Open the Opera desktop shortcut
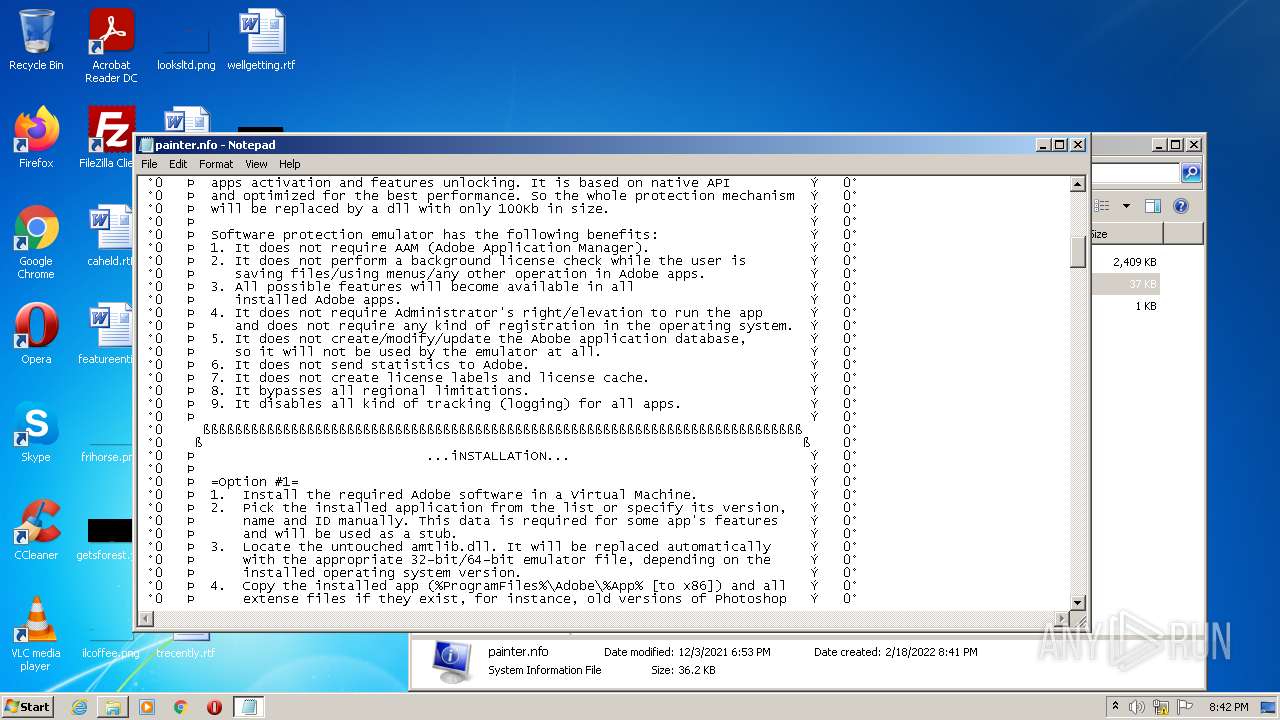Screen dimensions: 1280x720 (36, 334)
